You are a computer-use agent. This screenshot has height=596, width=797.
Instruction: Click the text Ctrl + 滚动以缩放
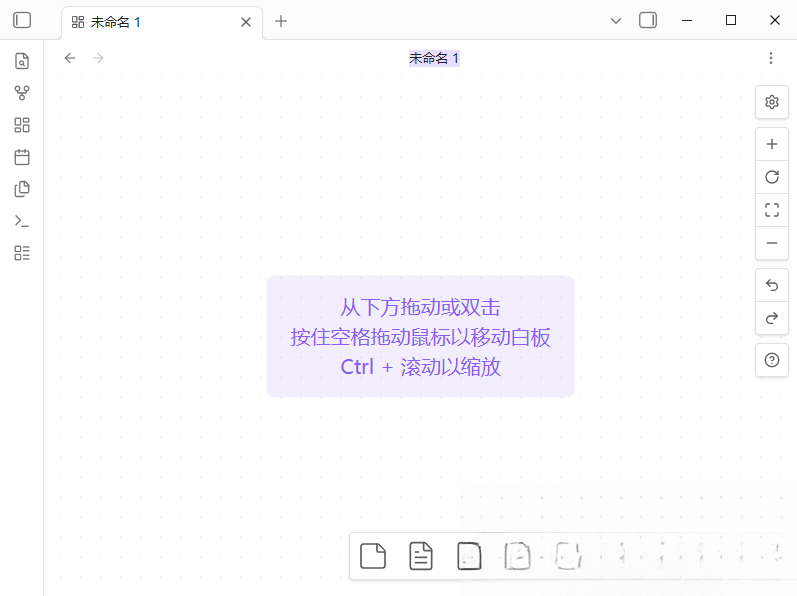[420, 367]
